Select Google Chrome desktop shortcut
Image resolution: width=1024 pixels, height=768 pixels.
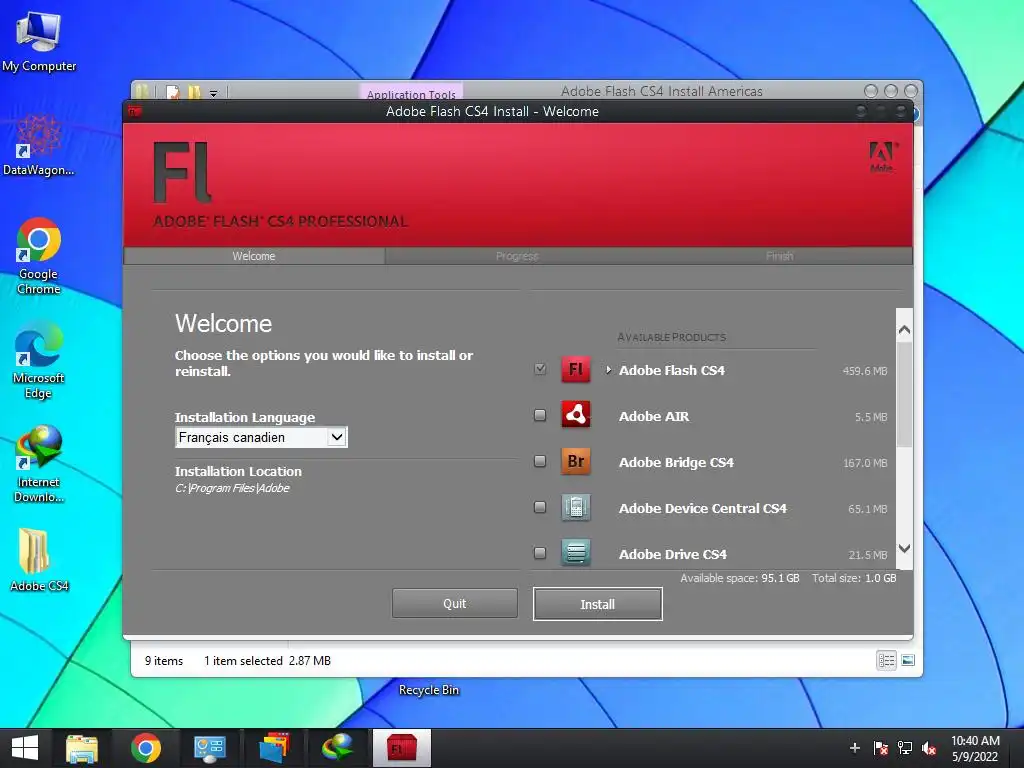click(39, 257)
